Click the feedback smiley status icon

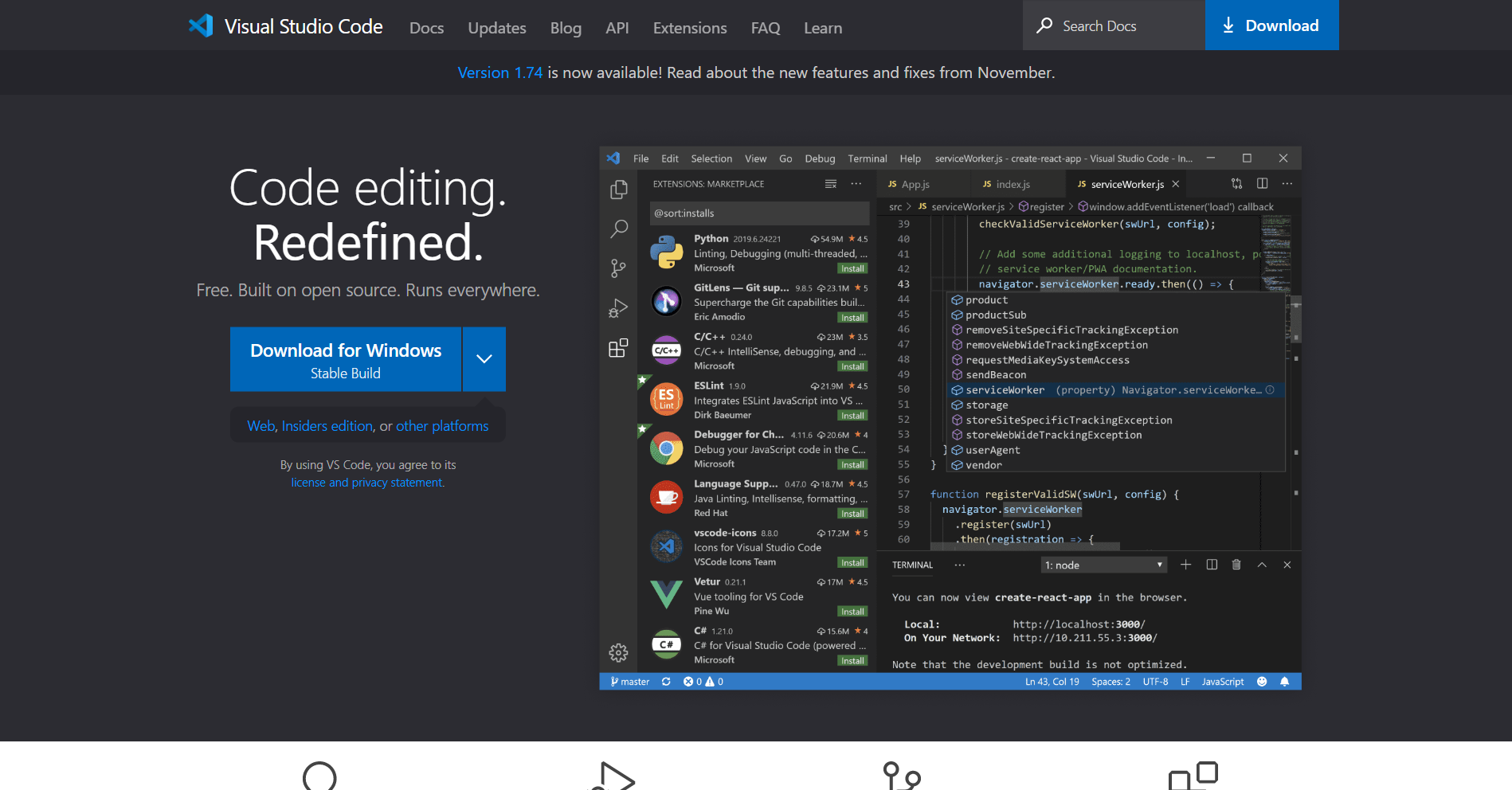(x=1262, y=682)
